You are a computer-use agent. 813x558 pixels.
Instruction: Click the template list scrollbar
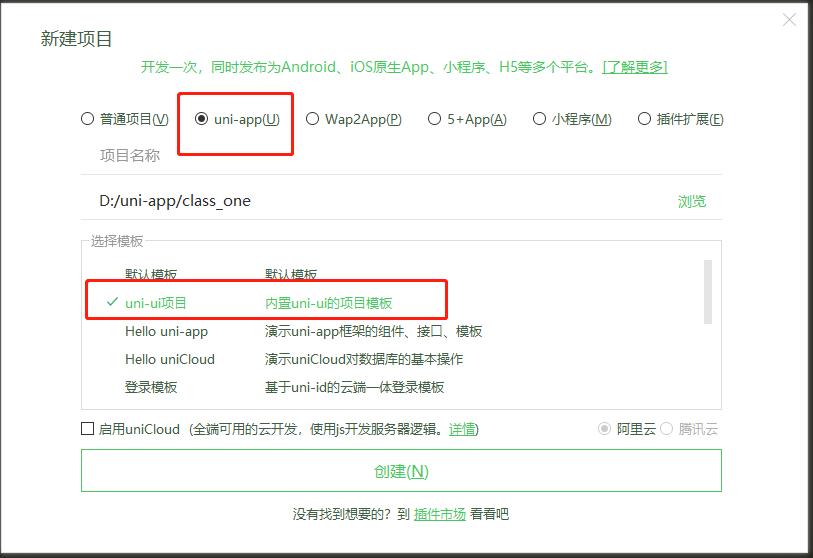pos(708,291)
